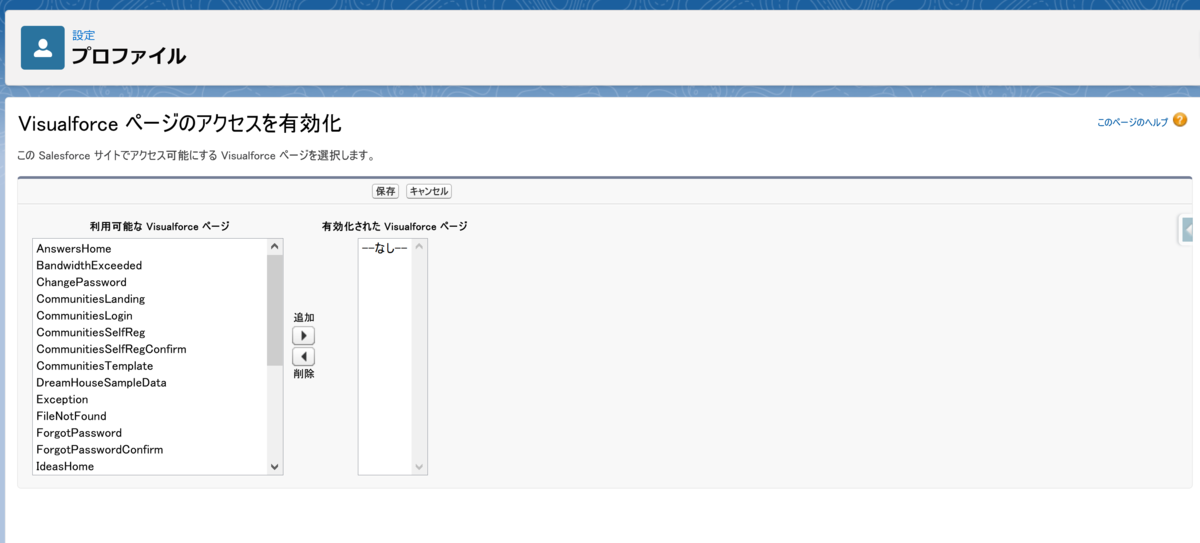The image size is (1200, 543).
Task: Click scroll down arrow in enabled pages list
Action: (x=419, y=466)
